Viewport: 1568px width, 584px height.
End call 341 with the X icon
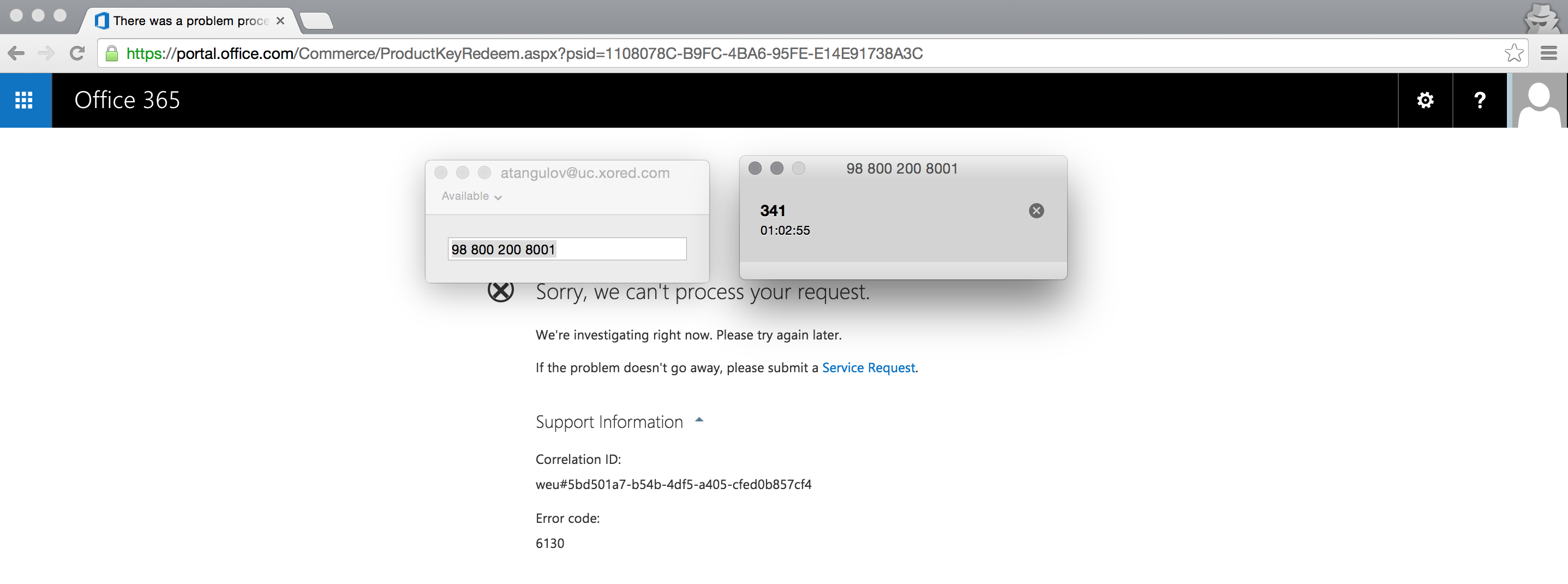point(1036,211)
